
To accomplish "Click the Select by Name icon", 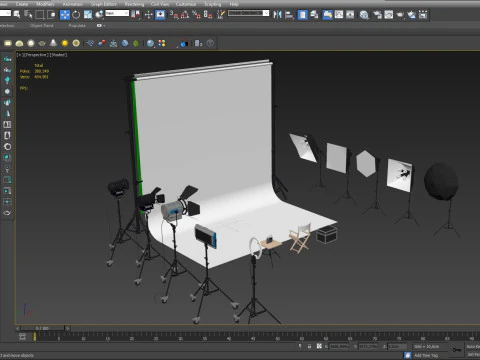I will point(28,14).
